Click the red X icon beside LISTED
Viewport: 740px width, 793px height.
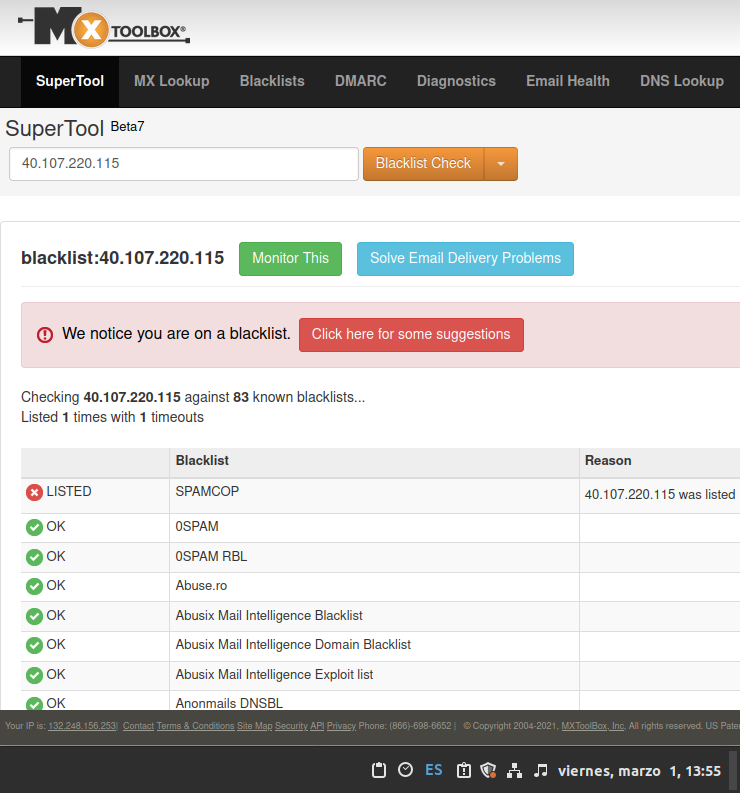point(34,493)
